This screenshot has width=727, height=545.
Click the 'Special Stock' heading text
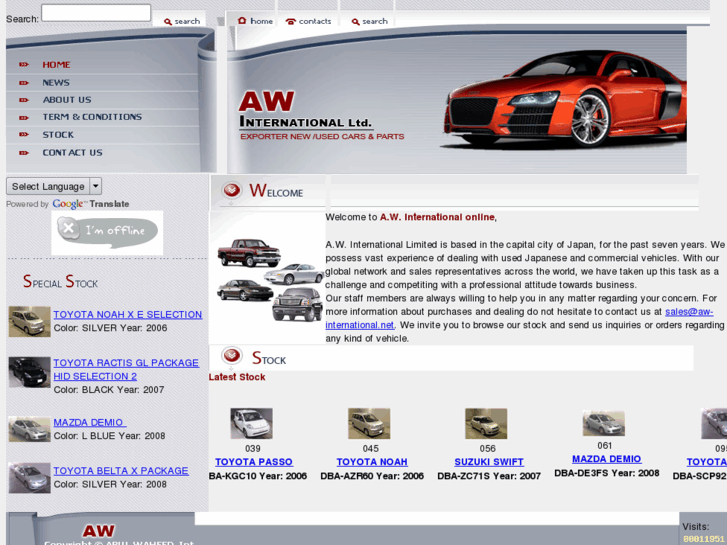tap(60, 282)
